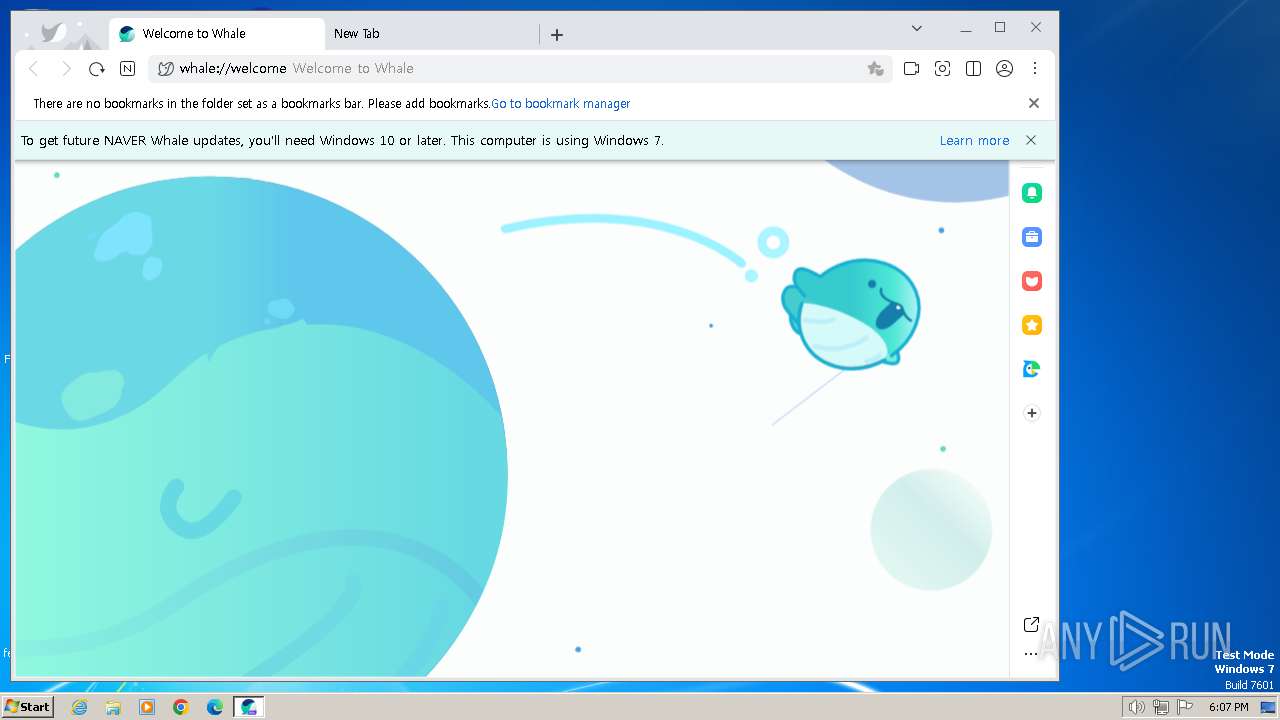
Task: Launch Microsoft Edge from the taskbar
Action: 215,707
